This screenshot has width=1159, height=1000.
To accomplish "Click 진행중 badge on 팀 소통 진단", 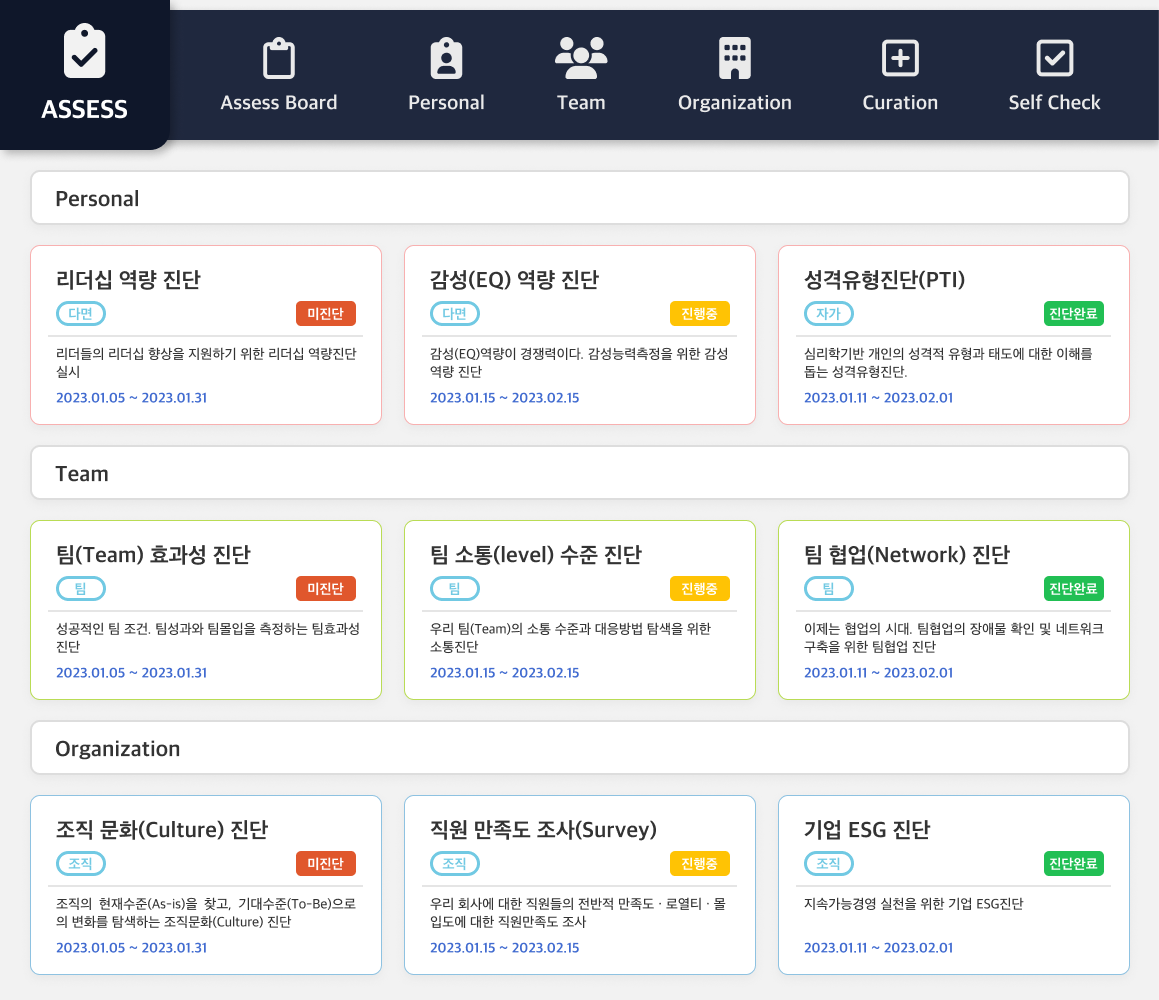I will point(699,589).
